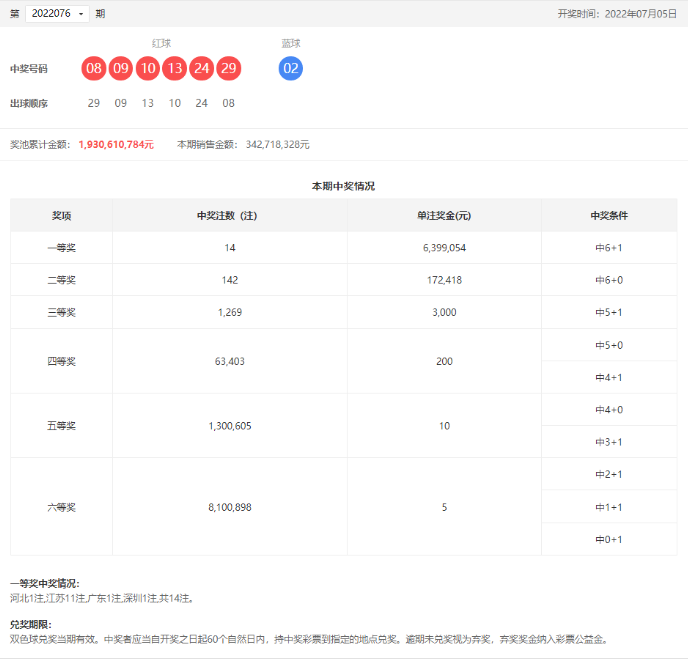Viewport: 688px width, 659px height.
Task: Click the 奖项 column header
Action: coord(61,215)
